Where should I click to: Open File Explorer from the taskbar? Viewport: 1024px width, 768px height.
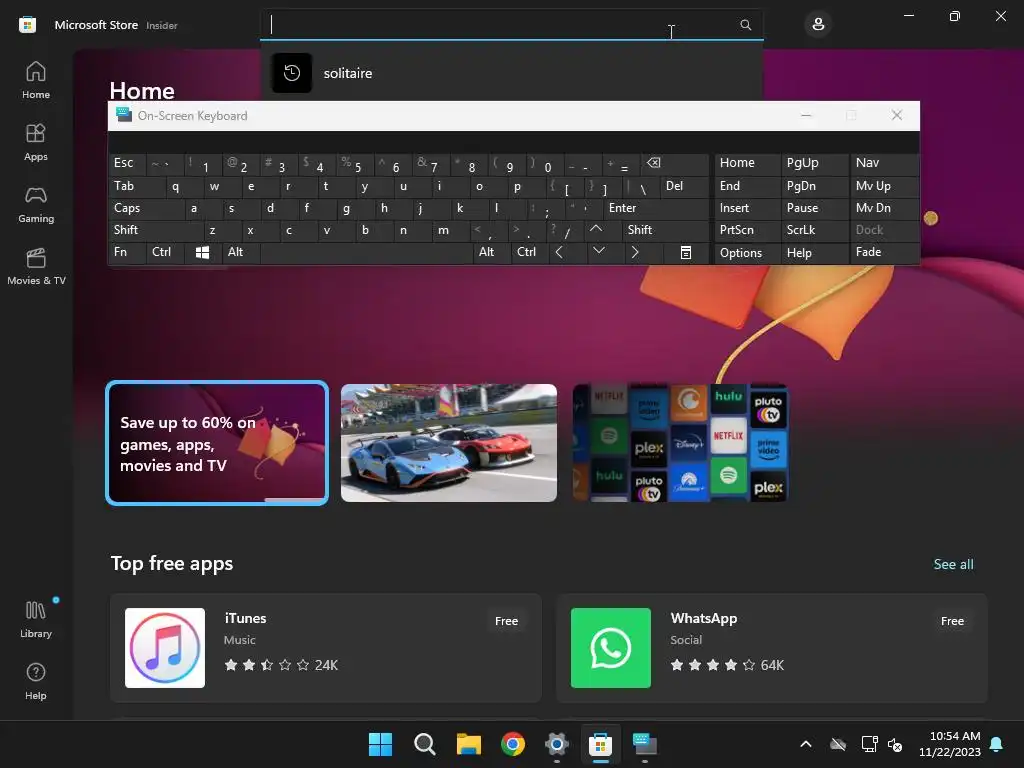[469, 744]
